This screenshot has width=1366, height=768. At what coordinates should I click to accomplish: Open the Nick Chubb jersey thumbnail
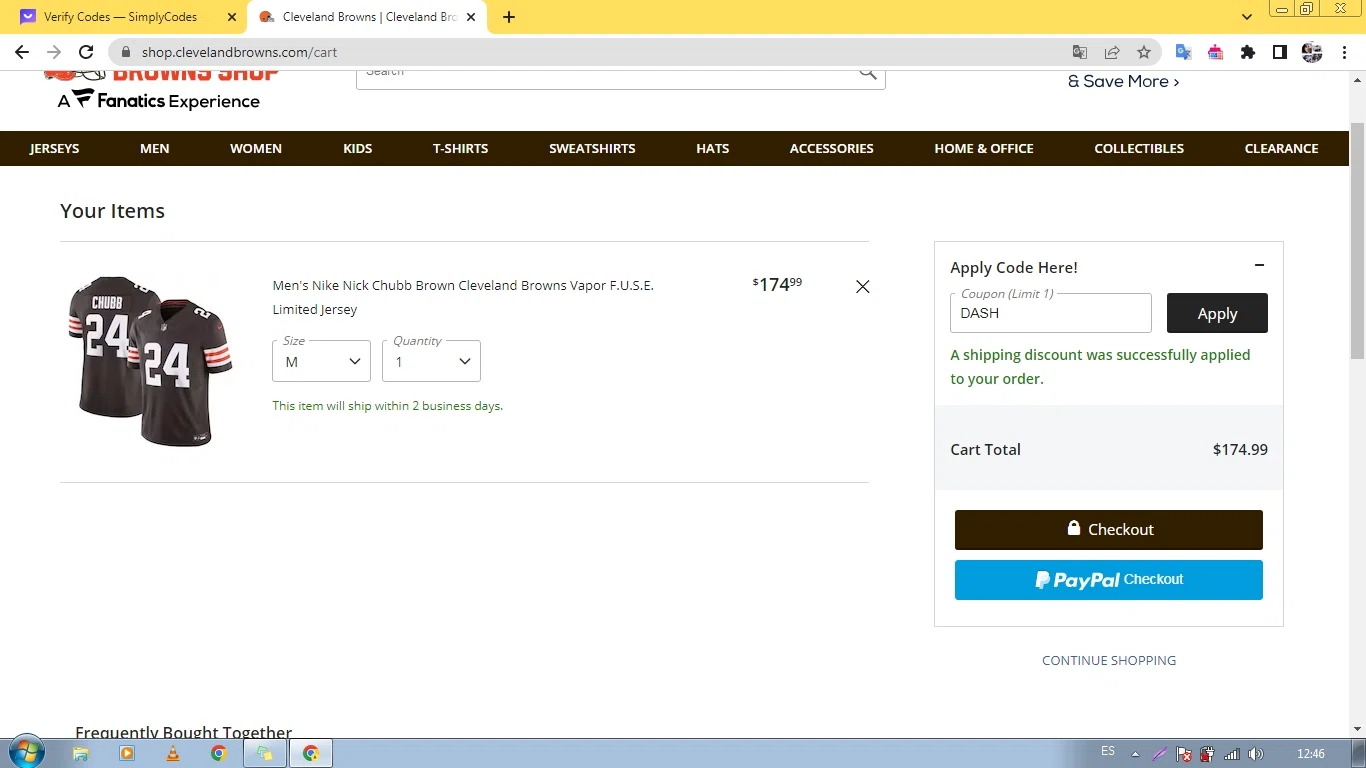tap(151, 361)
